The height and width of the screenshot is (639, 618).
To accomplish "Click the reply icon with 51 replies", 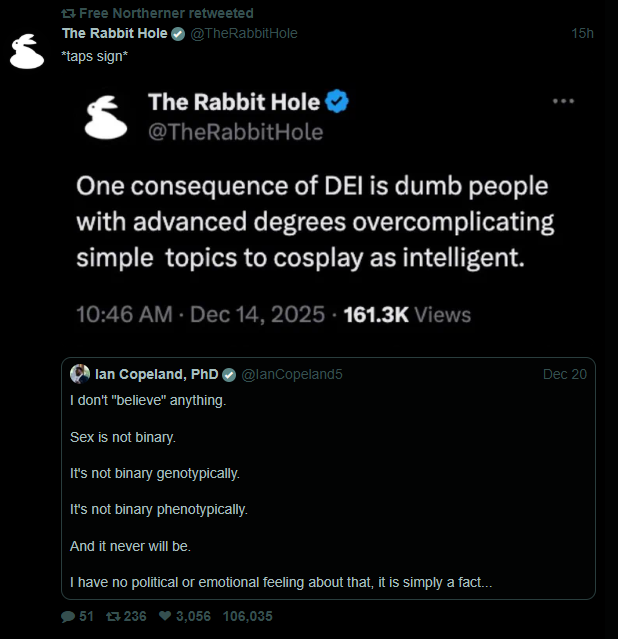I will click(69, 616).
